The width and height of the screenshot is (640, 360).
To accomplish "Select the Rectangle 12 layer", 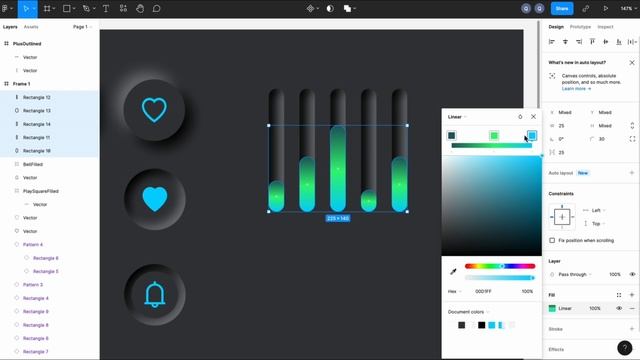I will pos(37,97).
